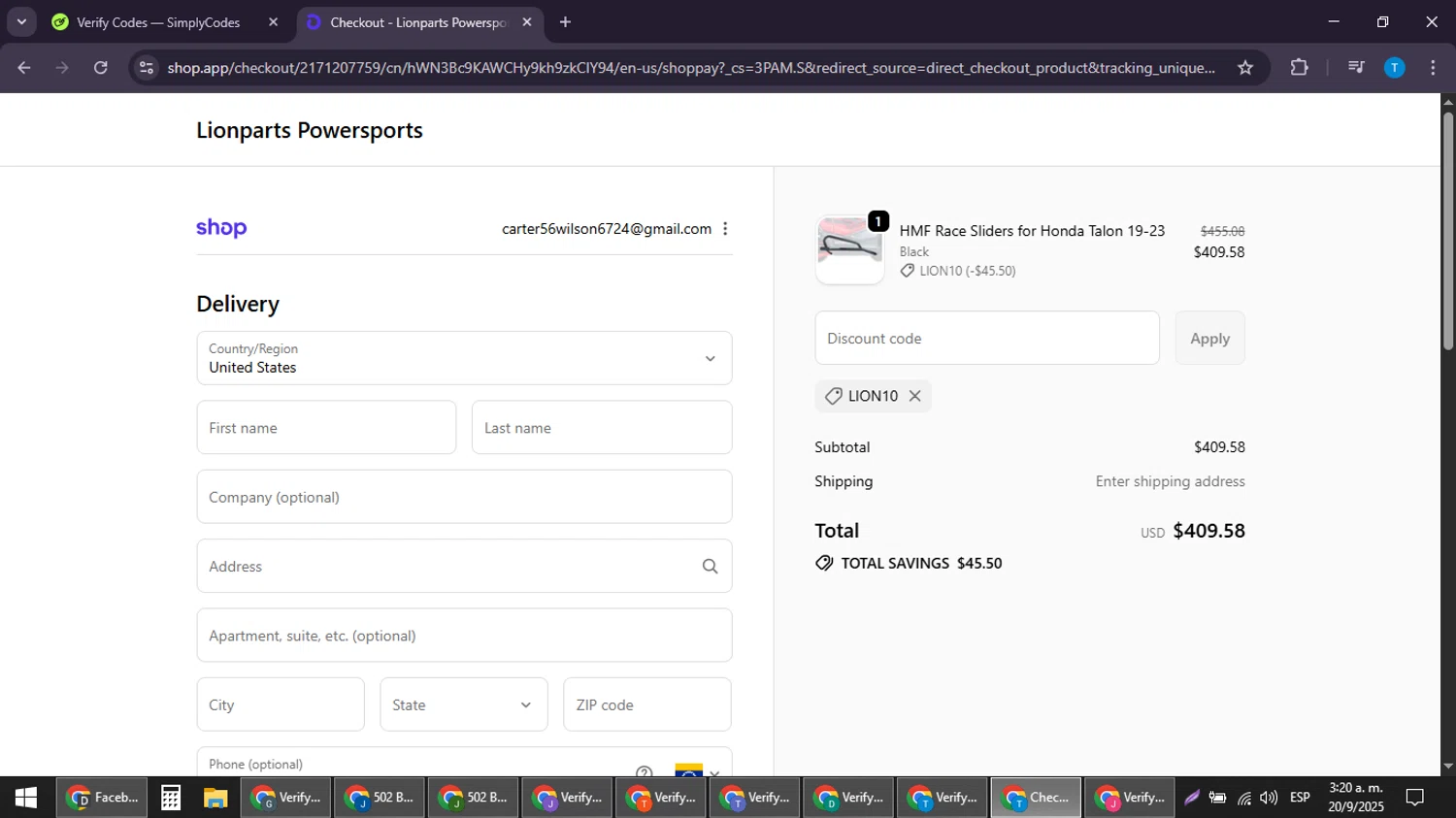1456x818 pixels.
Task: Open Chrome three-dot menu
Action: tap(1433, 68)
